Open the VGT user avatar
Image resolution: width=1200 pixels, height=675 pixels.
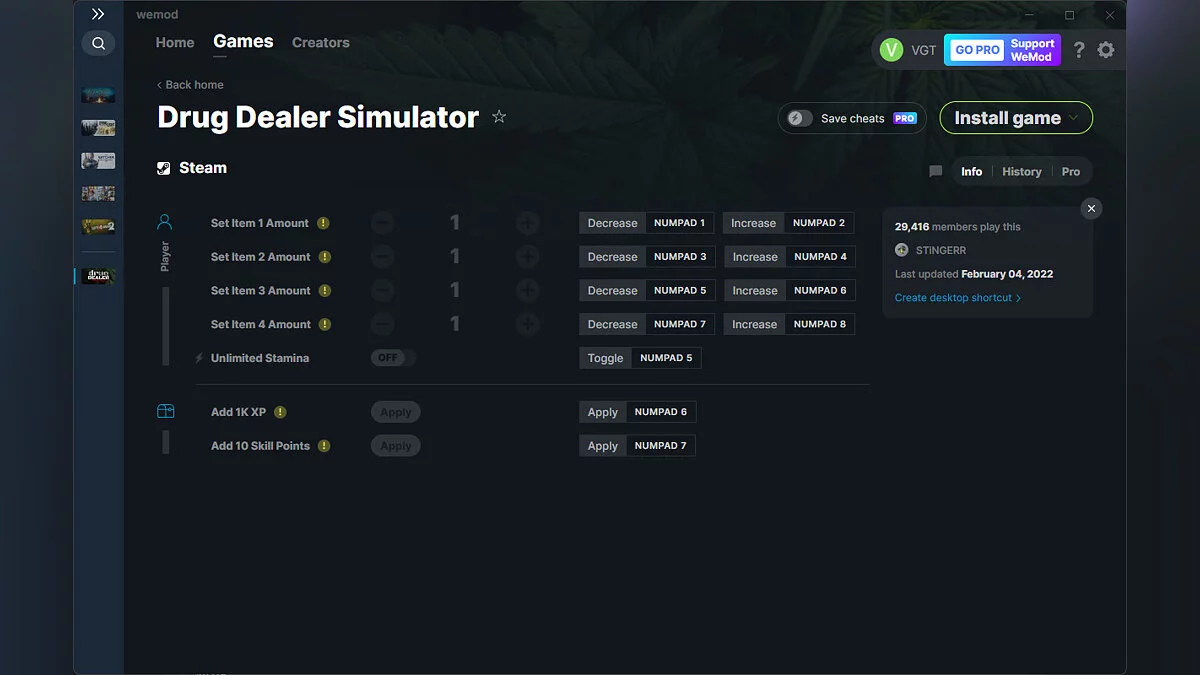891,50
